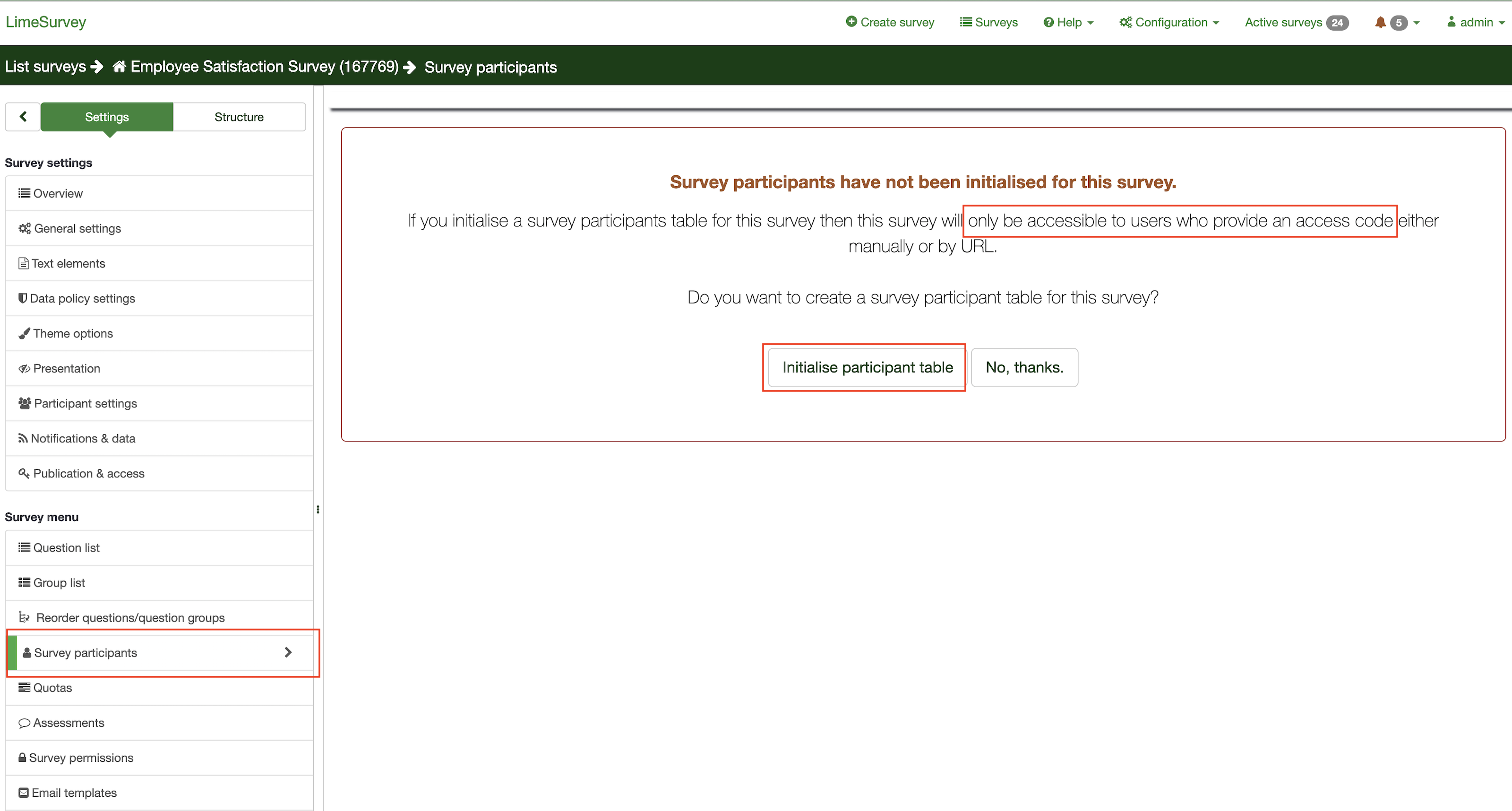Click the Surveys list icon in navbar
Screen dimensions: 1512x811
coord(965,22)
